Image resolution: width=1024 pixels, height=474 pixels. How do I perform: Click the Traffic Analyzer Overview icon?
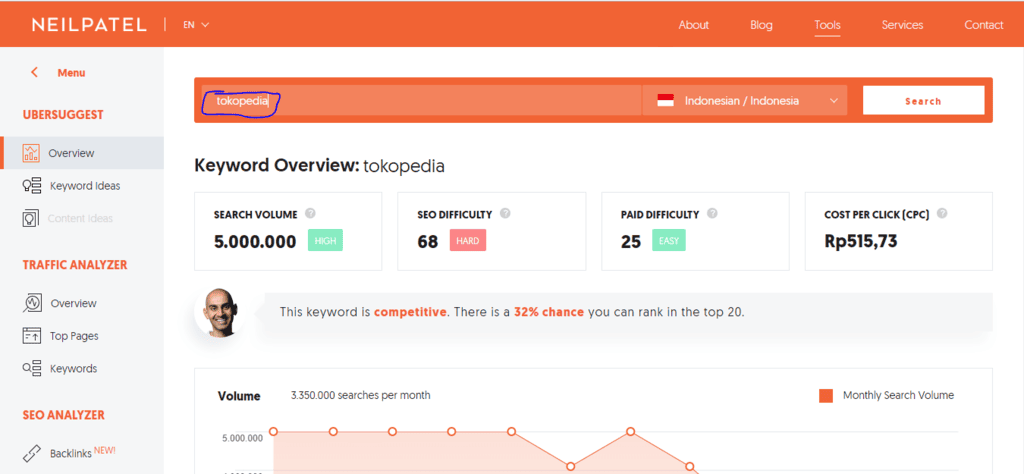pos(33,303)
